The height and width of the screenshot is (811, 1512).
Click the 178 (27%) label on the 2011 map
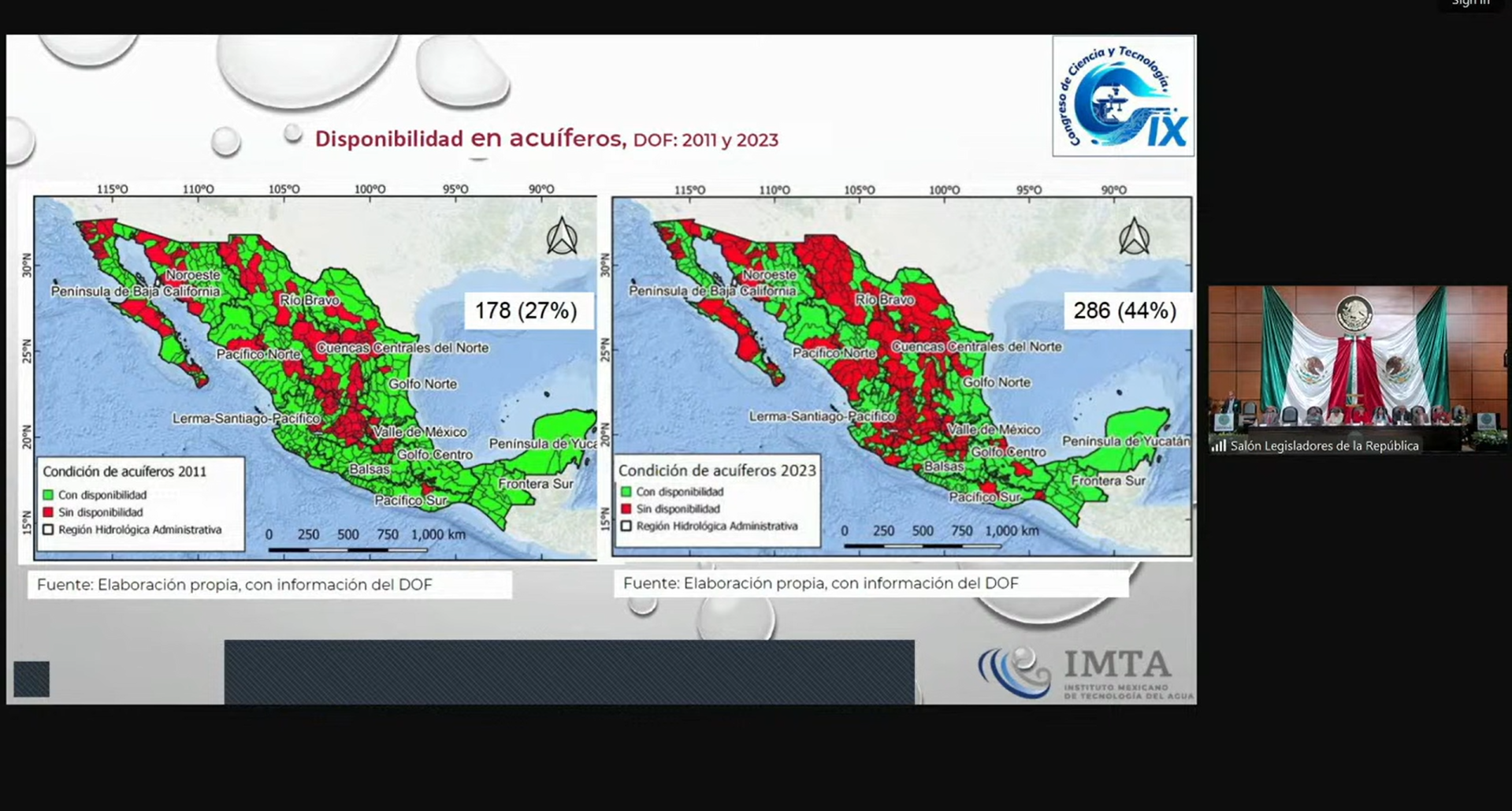click(526, 311)
